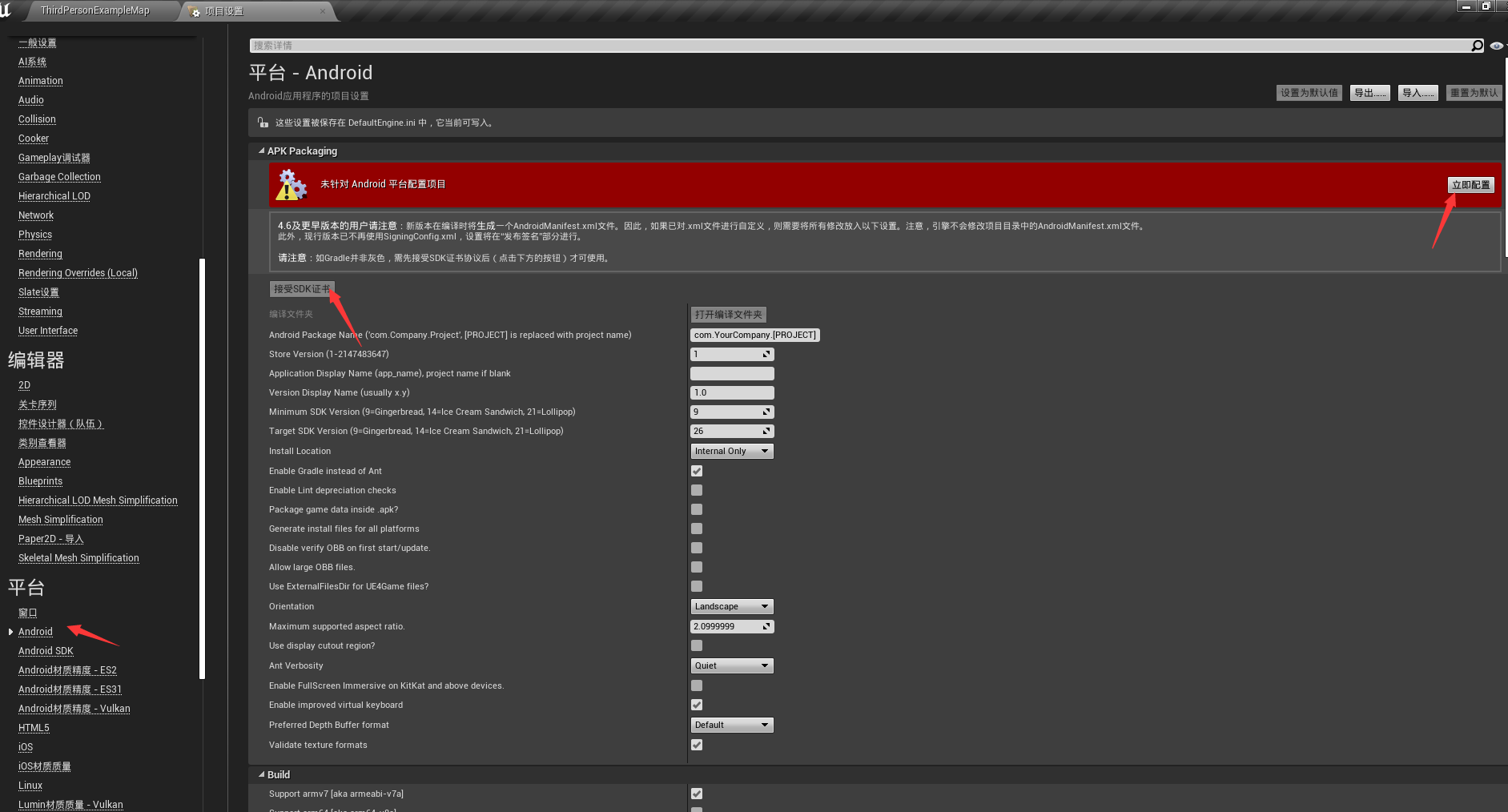Open Collision settings page
This screenshot has width=1508, height=812.
click(37, 119)
